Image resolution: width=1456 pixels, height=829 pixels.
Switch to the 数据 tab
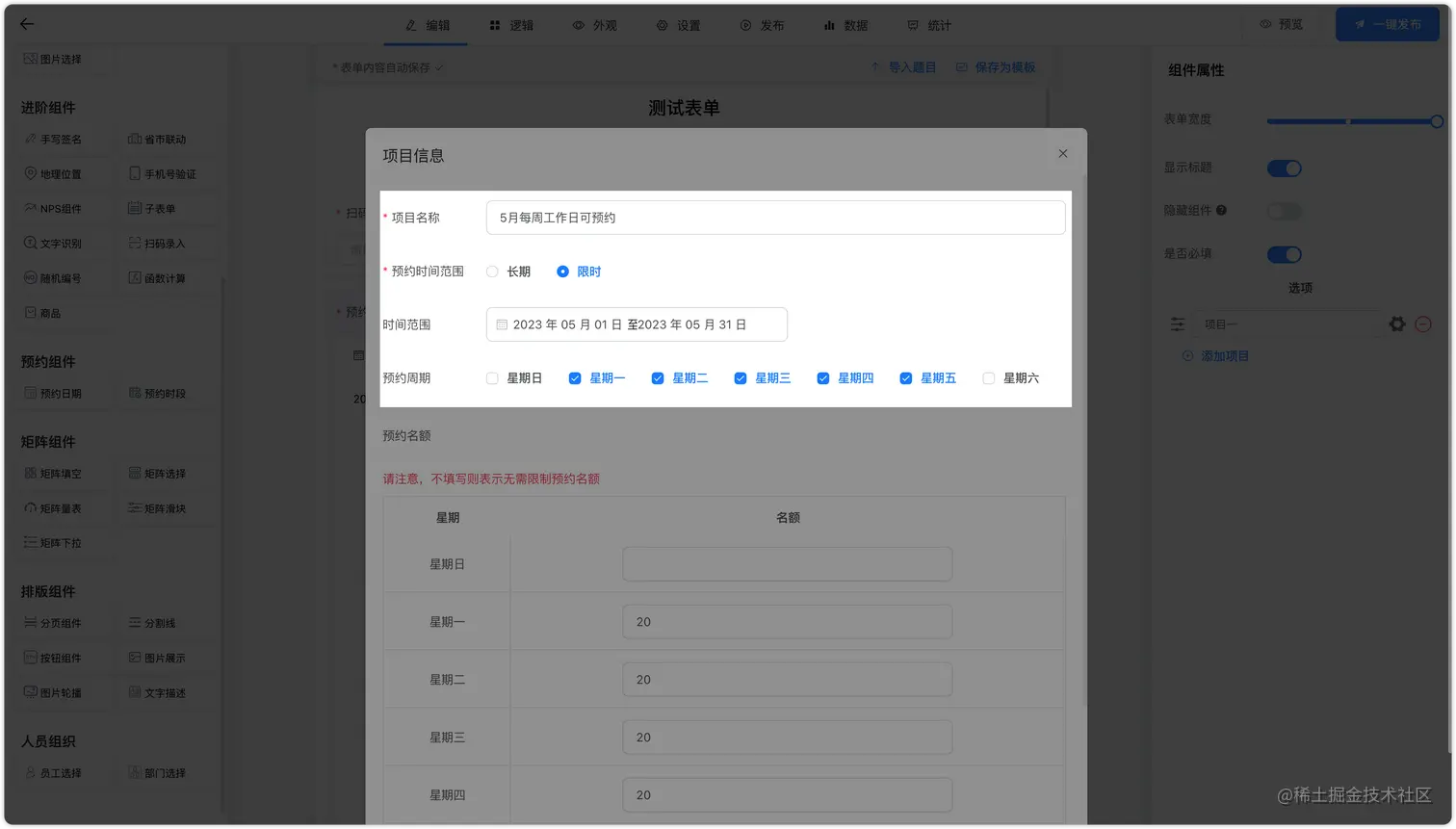pyautogui.click(x=845, y=25)
